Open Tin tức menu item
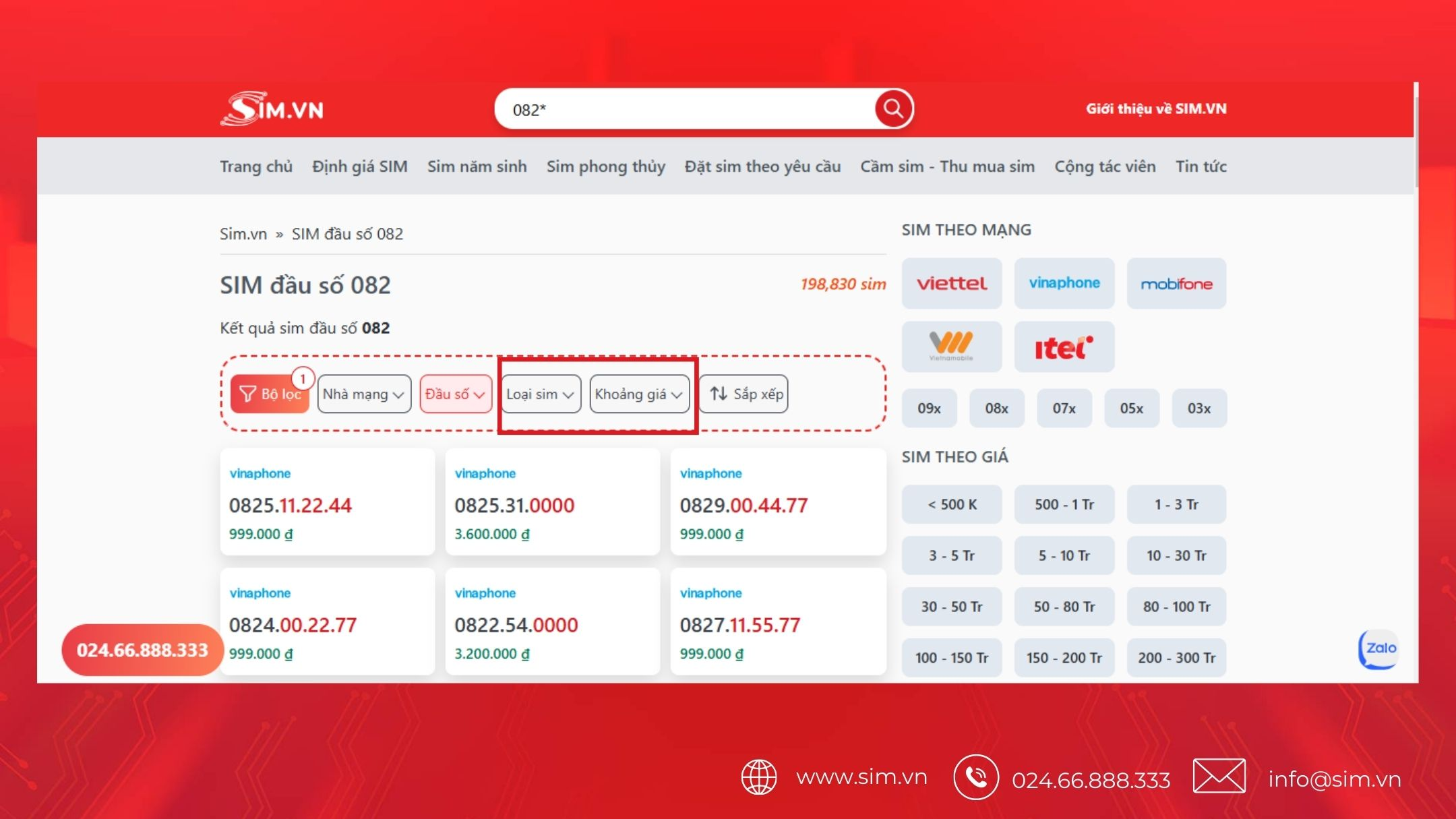1456x819 pixels. [1201, 166]
